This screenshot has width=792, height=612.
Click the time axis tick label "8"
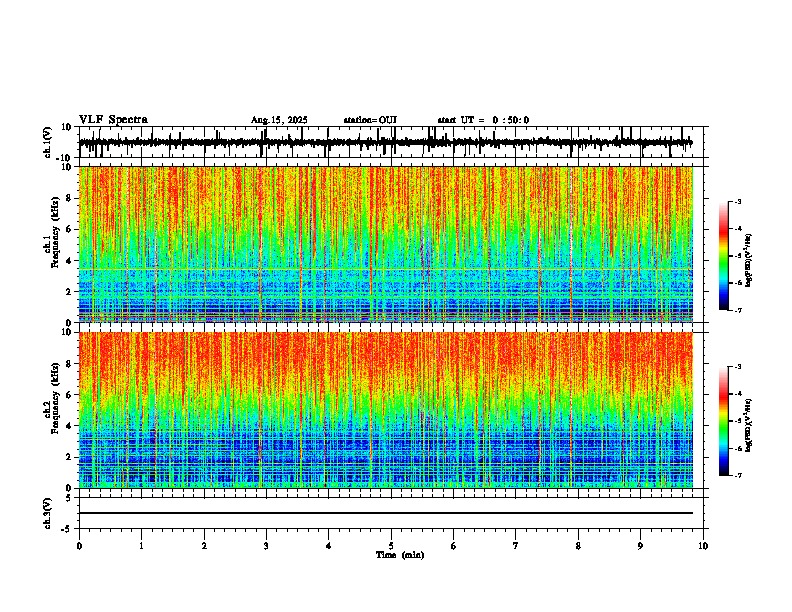click(578, 546)
